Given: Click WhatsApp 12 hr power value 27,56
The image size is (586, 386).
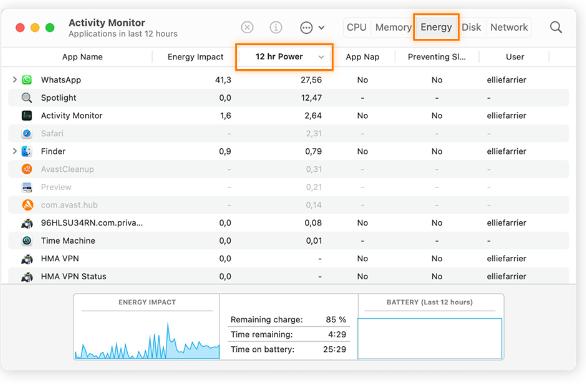Looking at the screenshot, I should click(311, 80).
